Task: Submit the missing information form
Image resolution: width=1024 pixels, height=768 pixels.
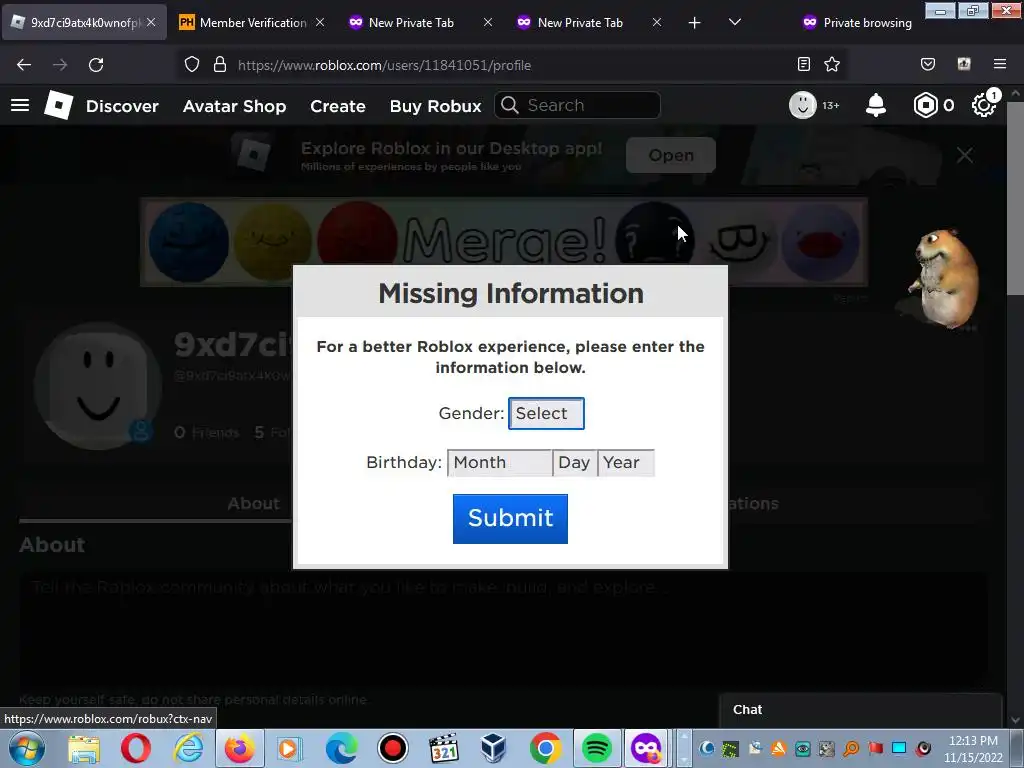Action: click(510, 519)
